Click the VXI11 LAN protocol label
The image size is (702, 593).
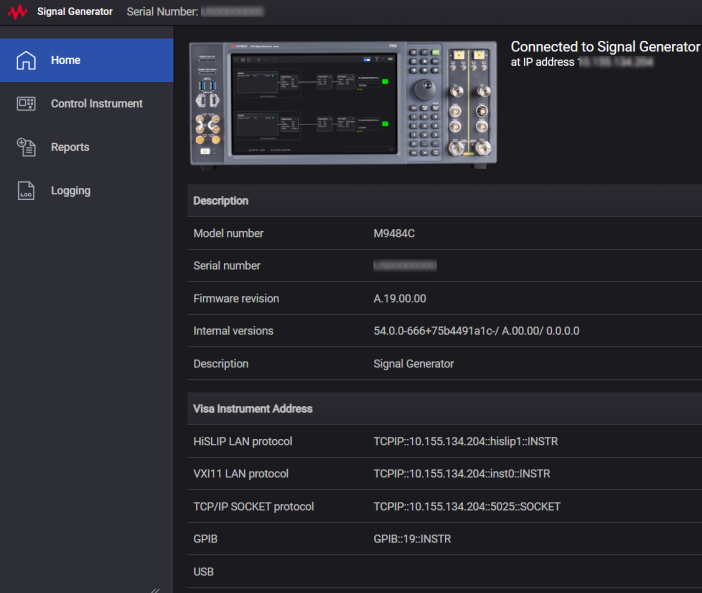click(241, 474)
